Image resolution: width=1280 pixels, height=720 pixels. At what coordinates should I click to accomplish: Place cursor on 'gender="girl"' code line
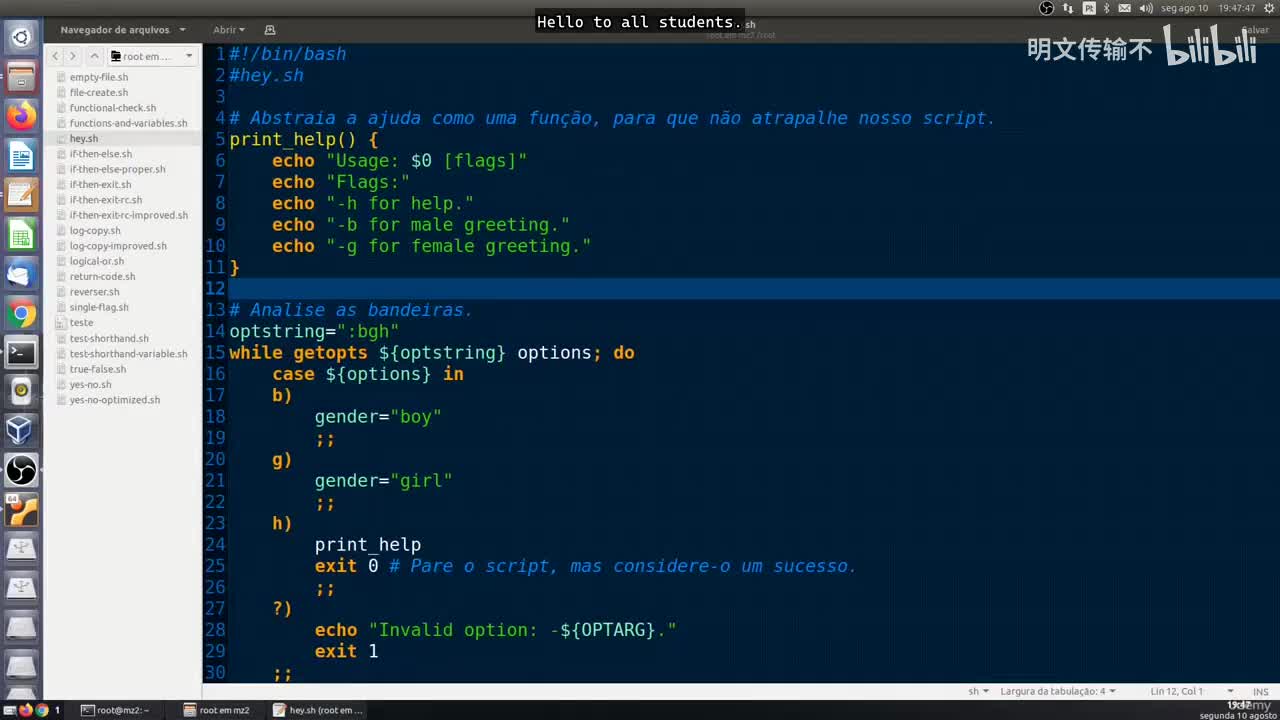(x=383, y=481)
